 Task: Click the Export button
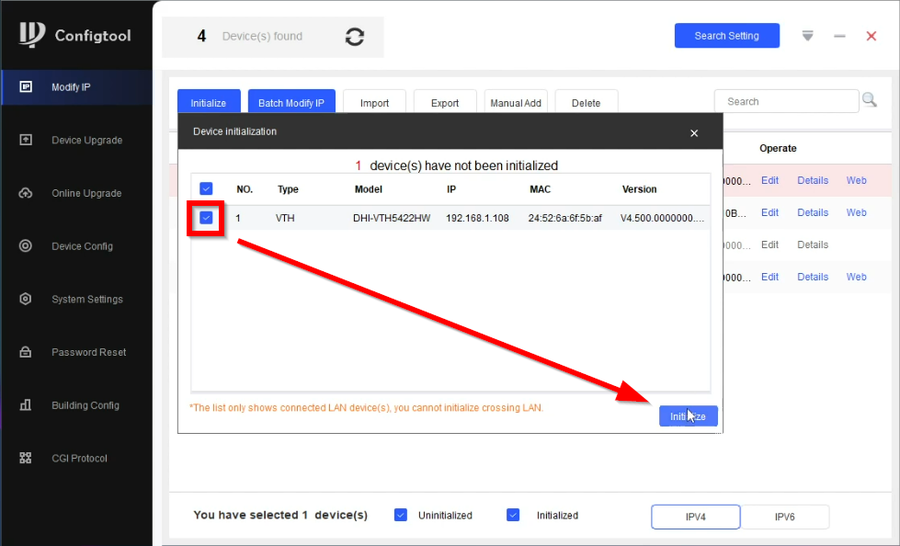pyautogui.click(x=445, y=102)
